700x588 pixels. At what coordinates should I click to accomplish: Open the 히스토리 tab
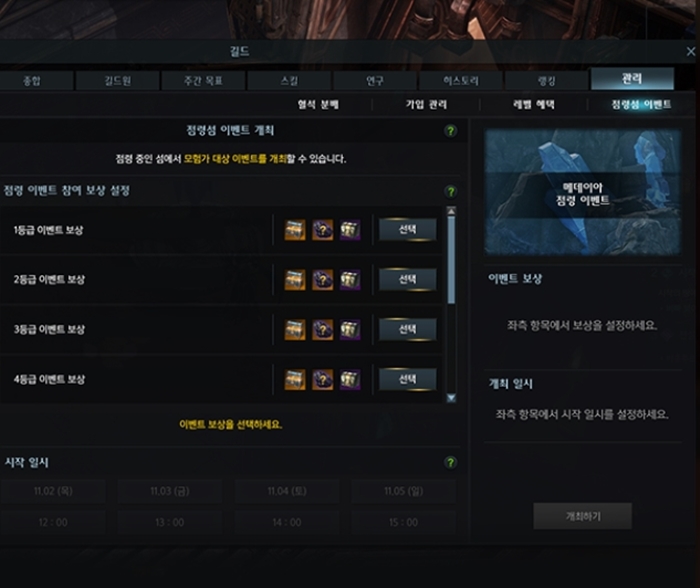click(461, 81)
